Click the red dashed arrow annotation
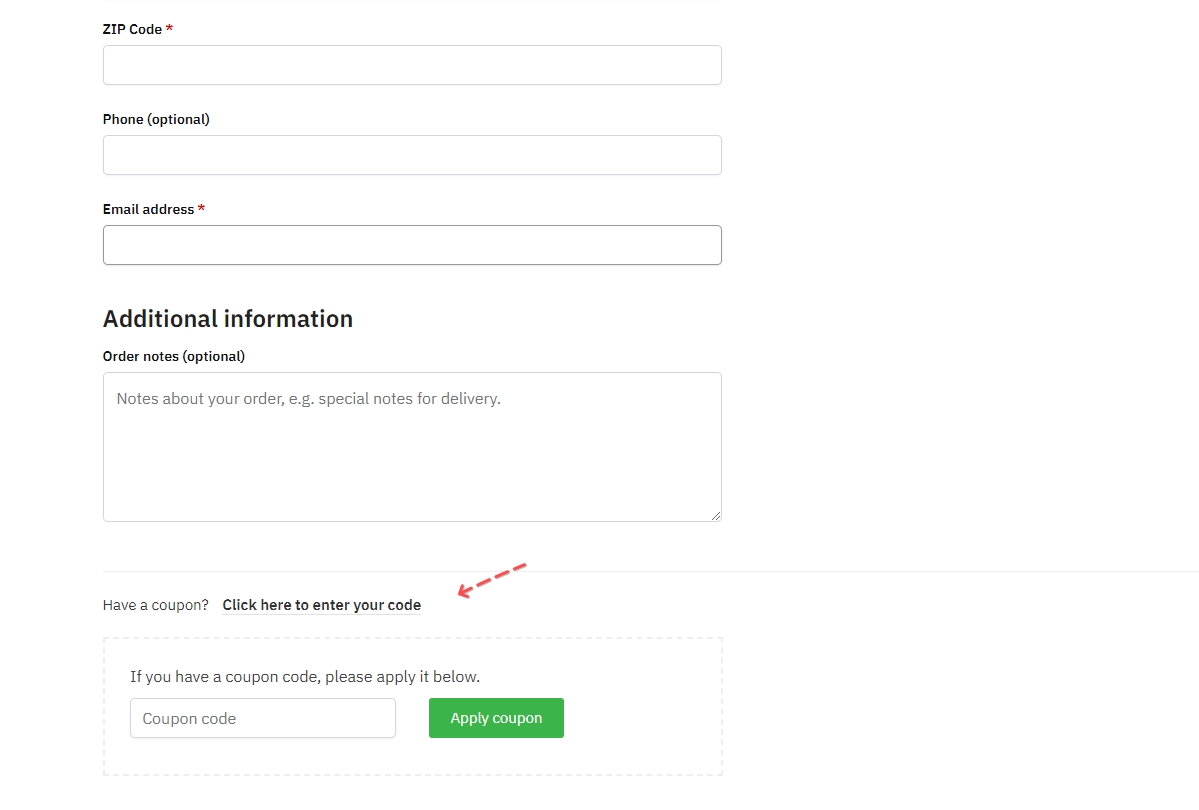The width and height of the screenshot is (1199, 810). tap(491, 580)
